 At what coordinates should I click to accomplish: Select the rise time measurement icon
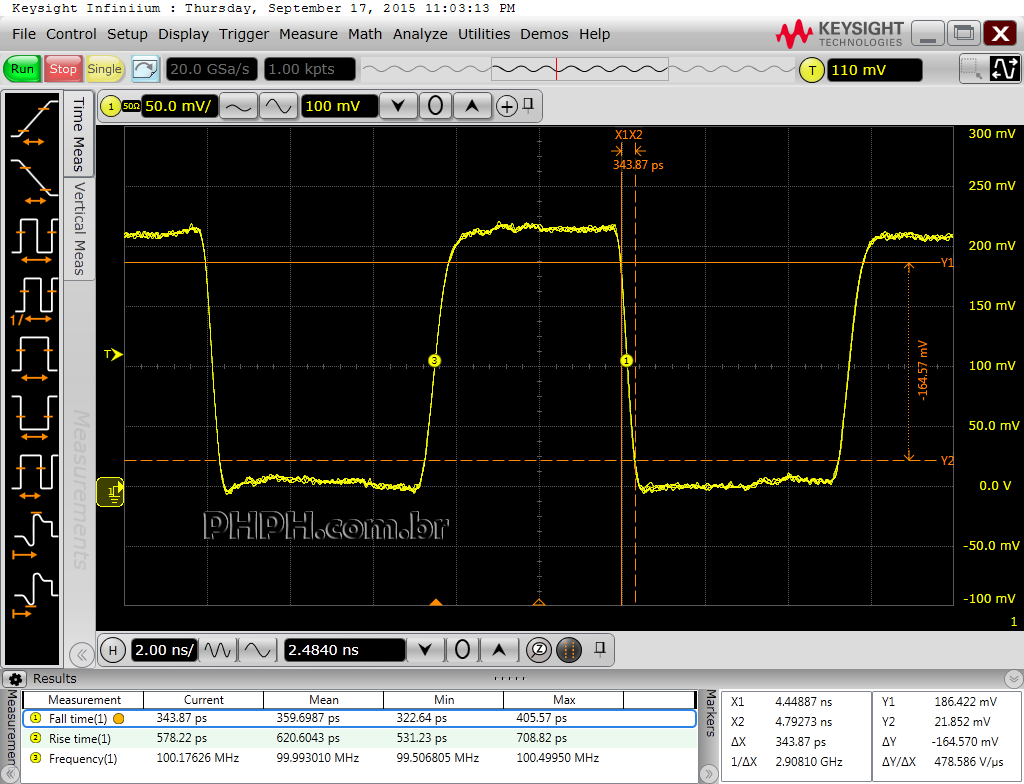[33, 125]
